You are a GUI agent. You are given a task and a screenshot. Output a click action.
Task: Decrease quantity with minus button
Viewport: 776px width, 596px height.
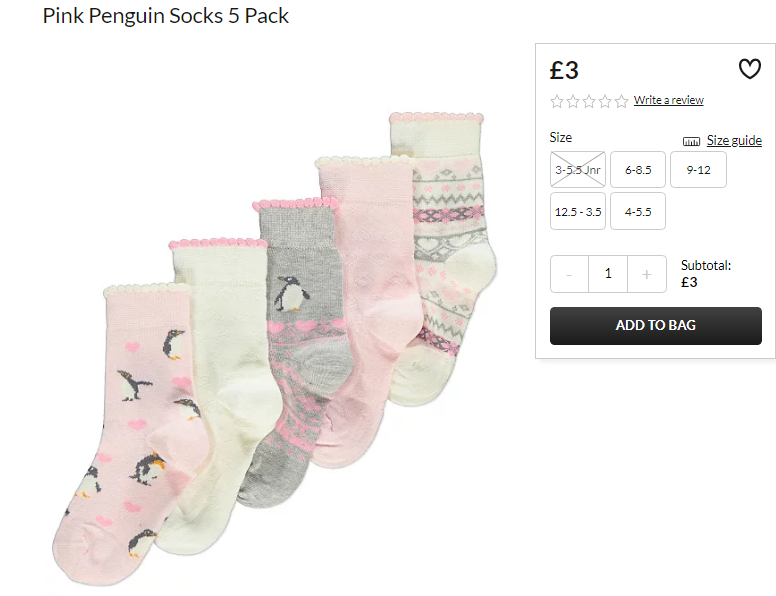[x=569, y=274]
